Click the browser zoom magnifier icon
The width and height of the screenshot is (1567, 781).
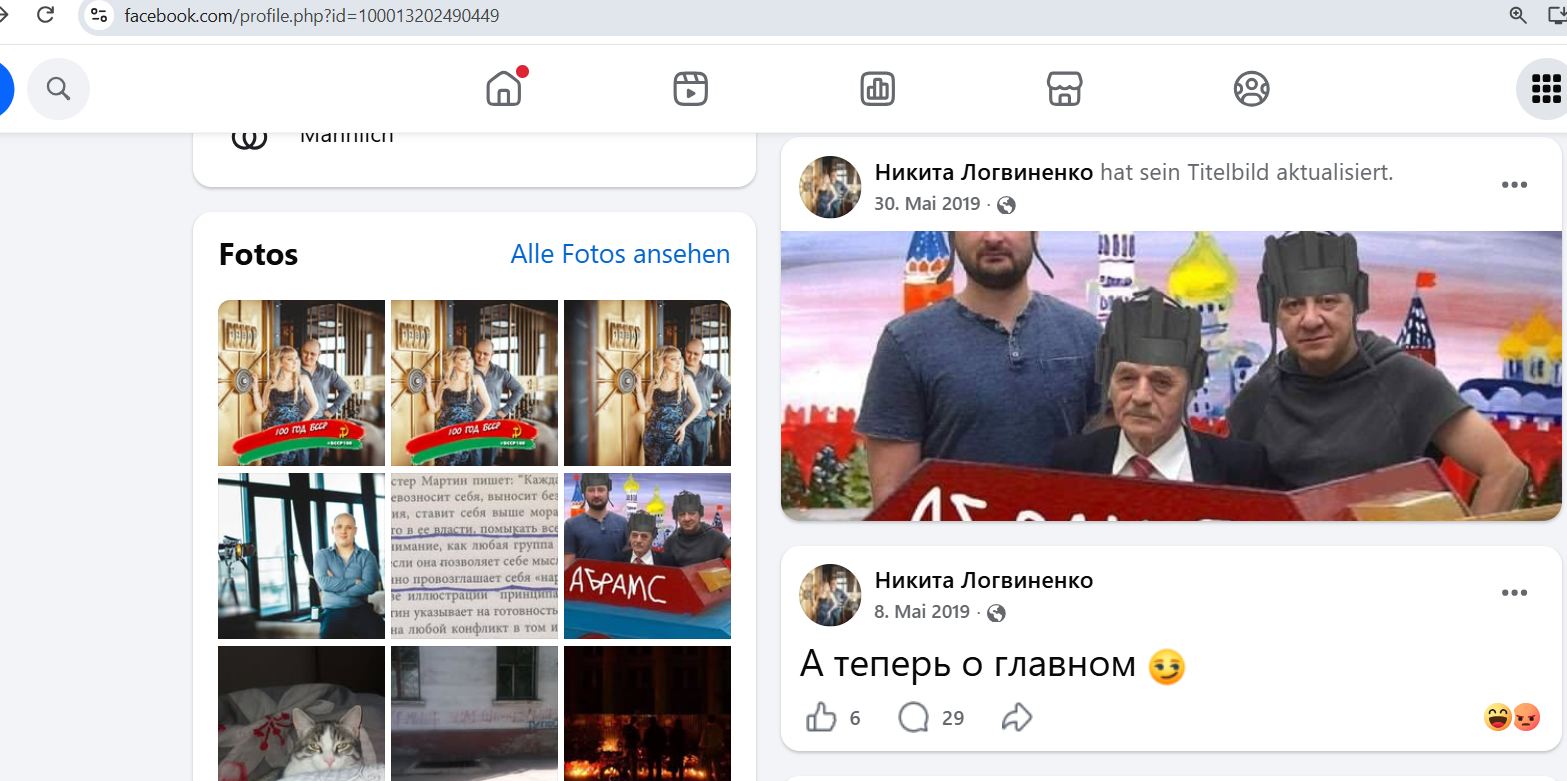coord(1518,15)
